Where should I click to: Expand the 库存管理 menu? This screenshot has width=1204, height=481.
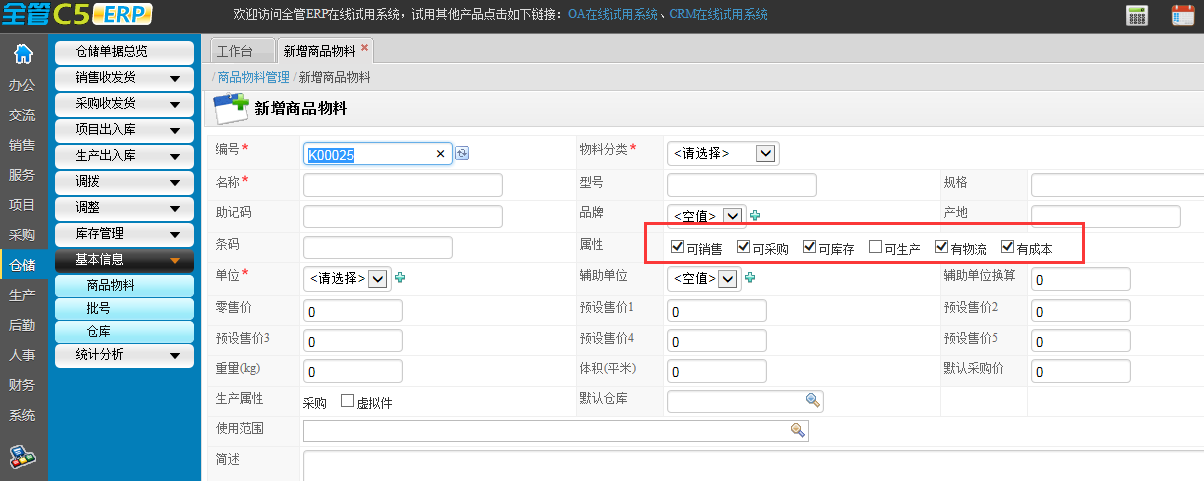[x=124, y=234]
